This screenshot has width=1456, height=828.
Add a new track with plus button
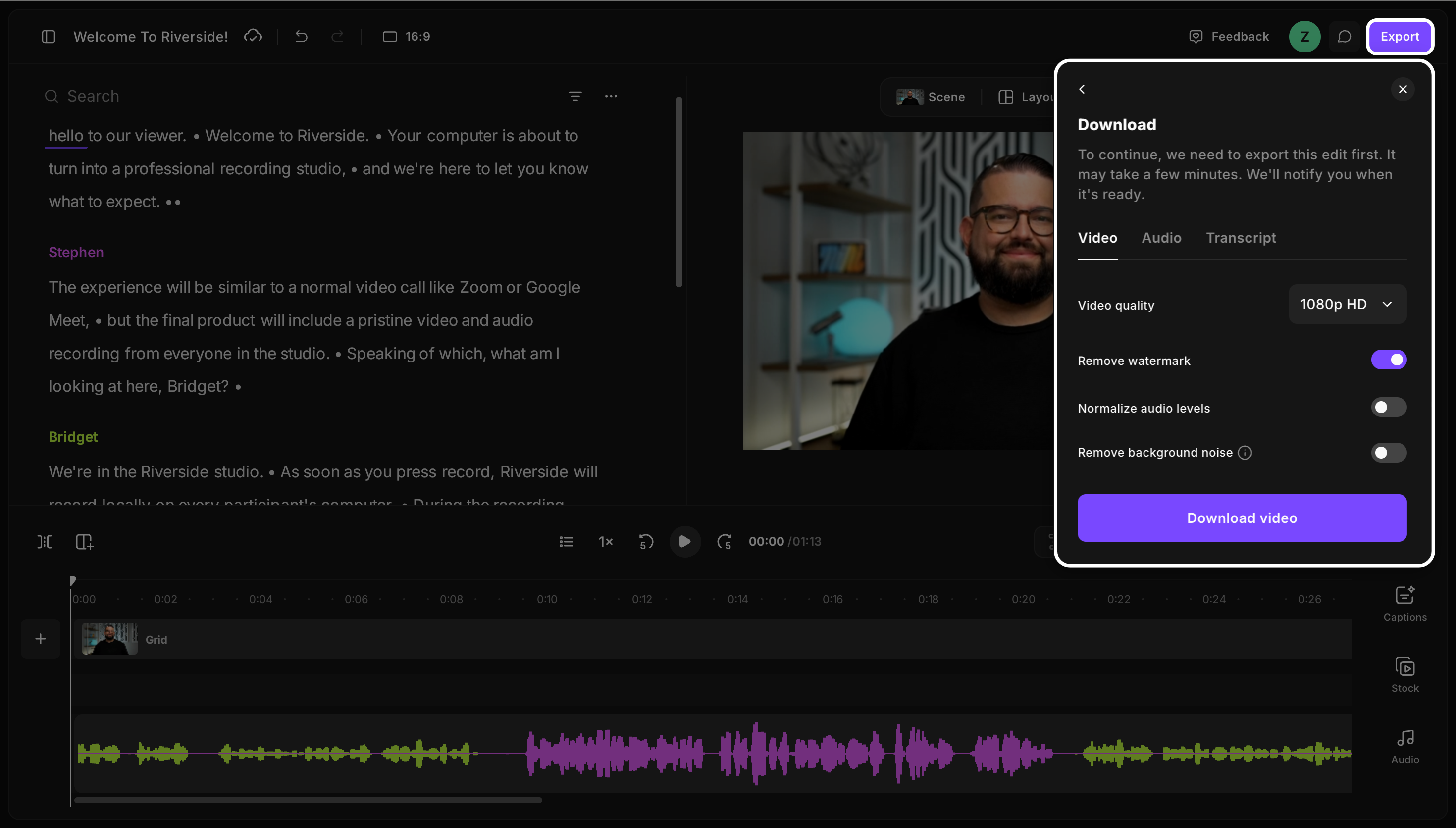(41, 639)
